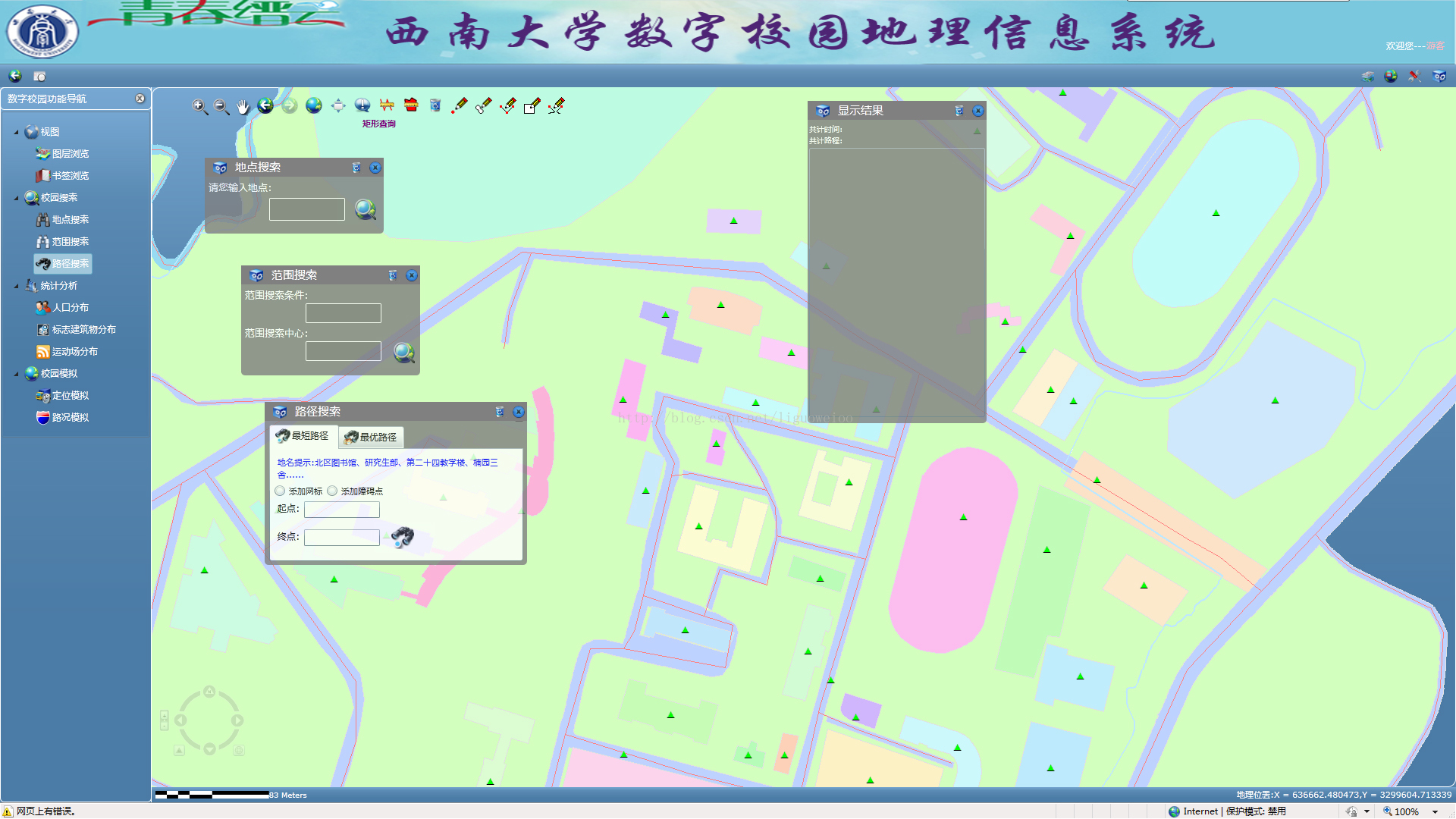Select the 添加网标 radio button

pos(280,491)
